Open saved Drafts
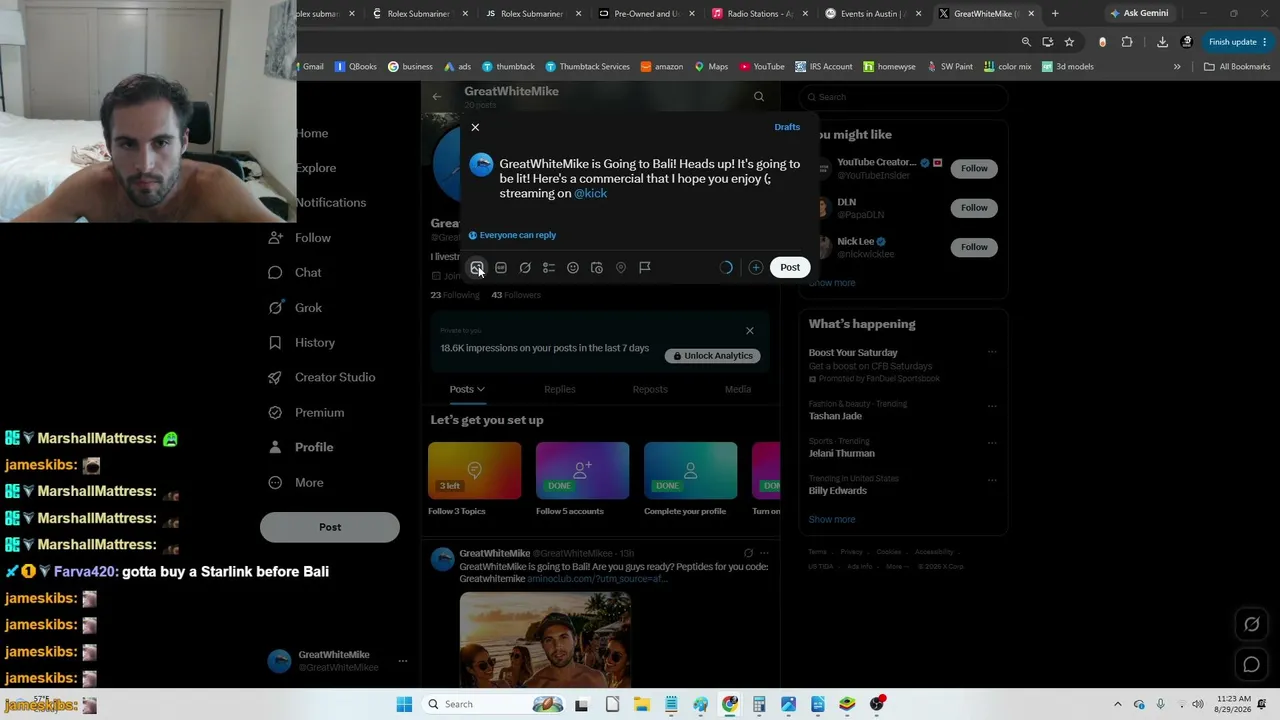Screen dimensions: 1280x720 [x=787, y=127]
